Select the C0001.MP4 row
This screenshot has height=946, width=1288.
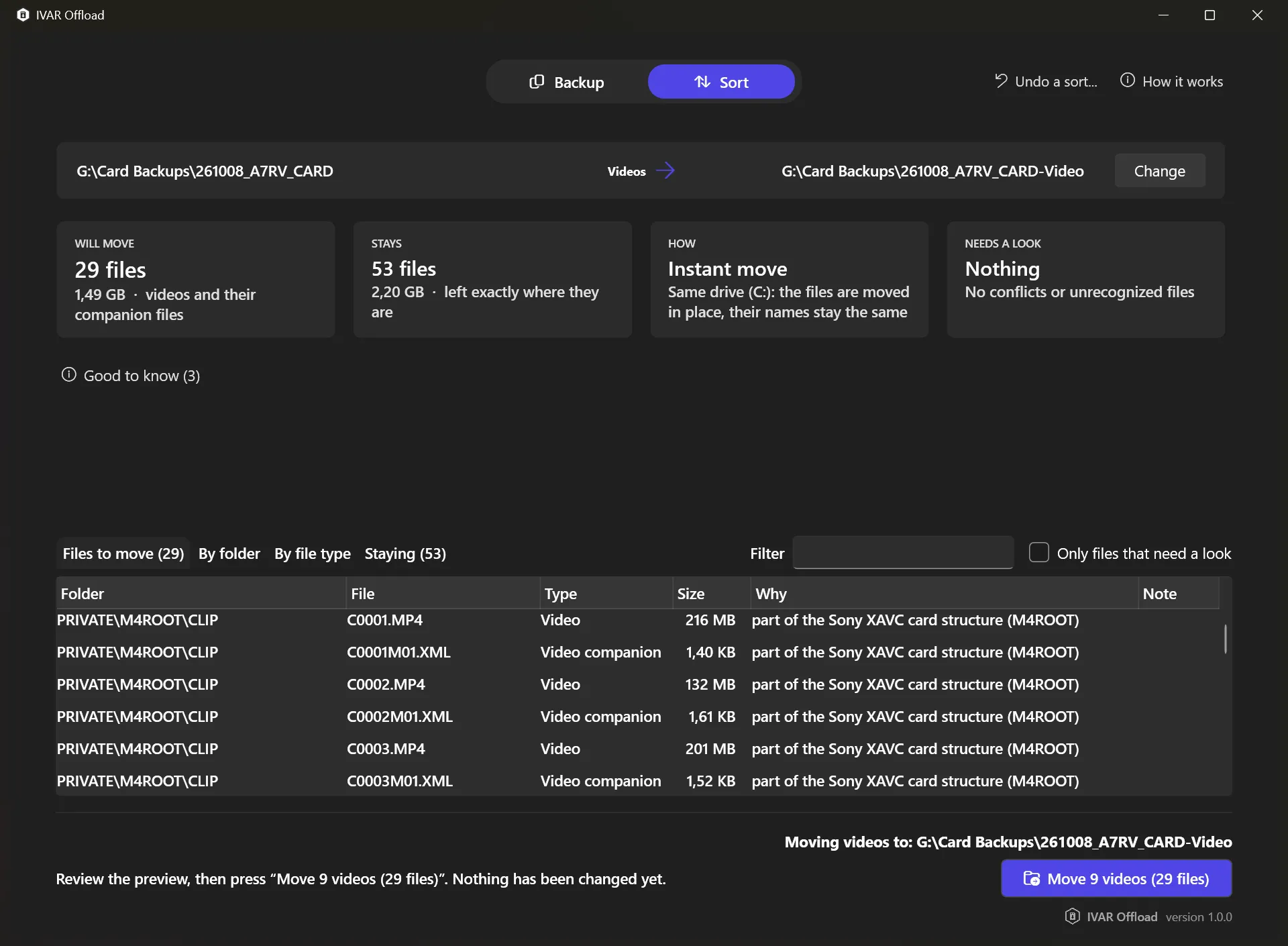pos(637,620)
